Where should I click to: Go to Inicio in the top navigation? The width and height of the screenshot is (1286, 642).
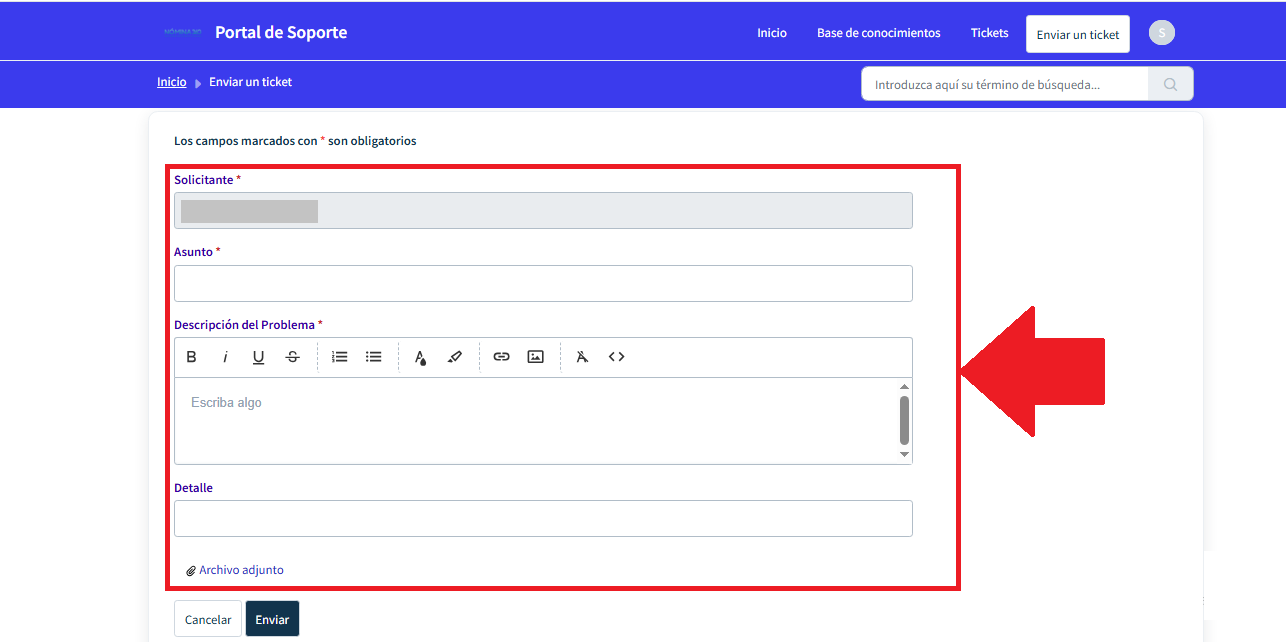point(772,33)
